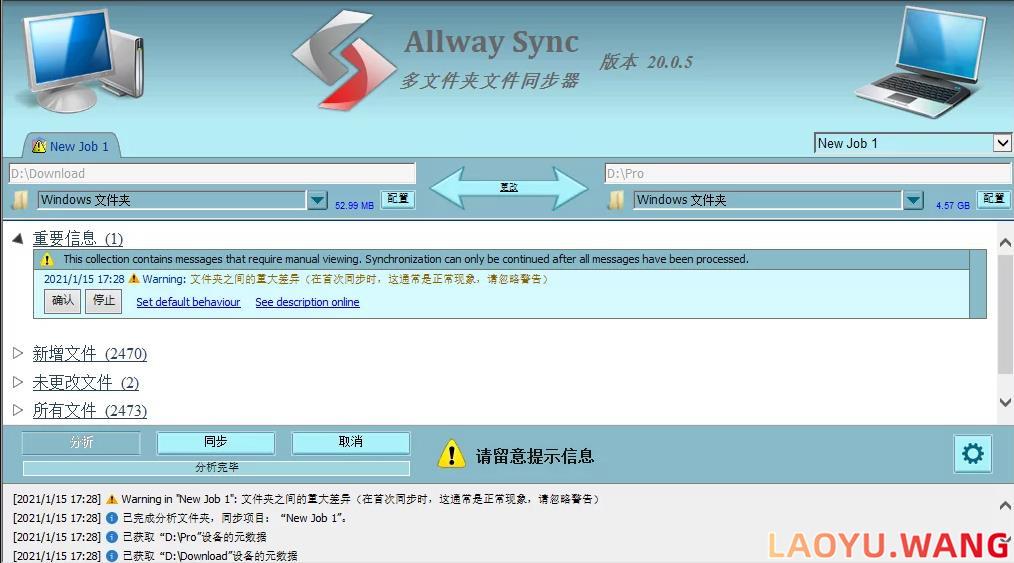Click the right folder icon beside D:\Pro

pyautogui.click(x=616, y=200)
